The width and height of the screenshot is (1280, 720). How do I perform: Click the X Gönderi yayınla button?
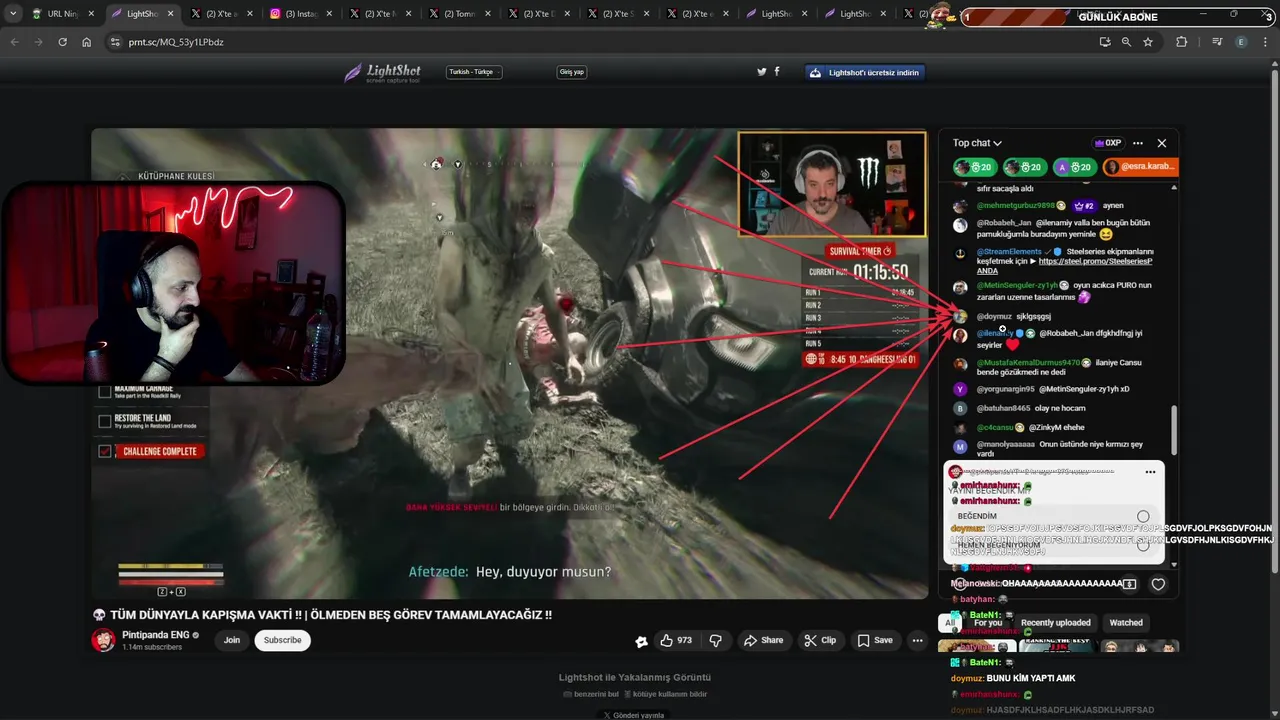(634, 714)
